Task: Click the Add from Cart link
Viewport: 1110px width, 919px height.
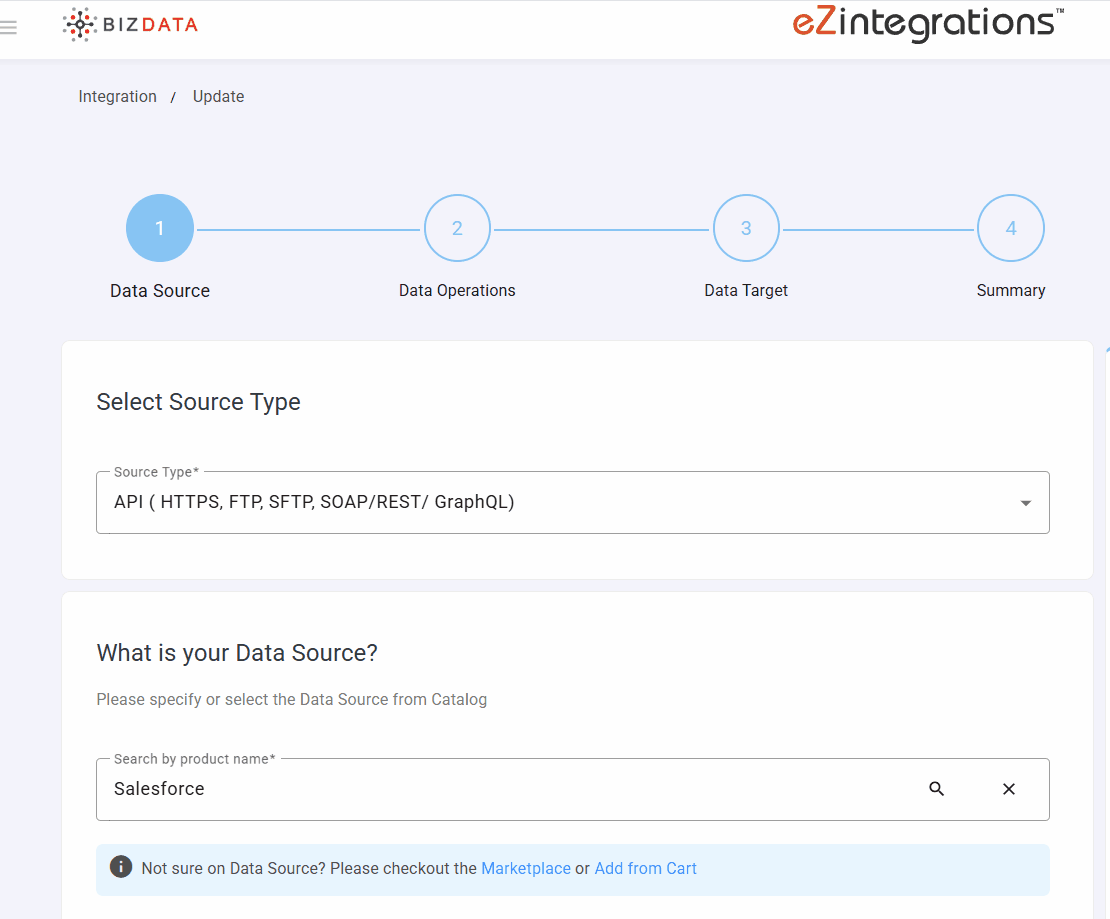Action: tap(645, 868)
